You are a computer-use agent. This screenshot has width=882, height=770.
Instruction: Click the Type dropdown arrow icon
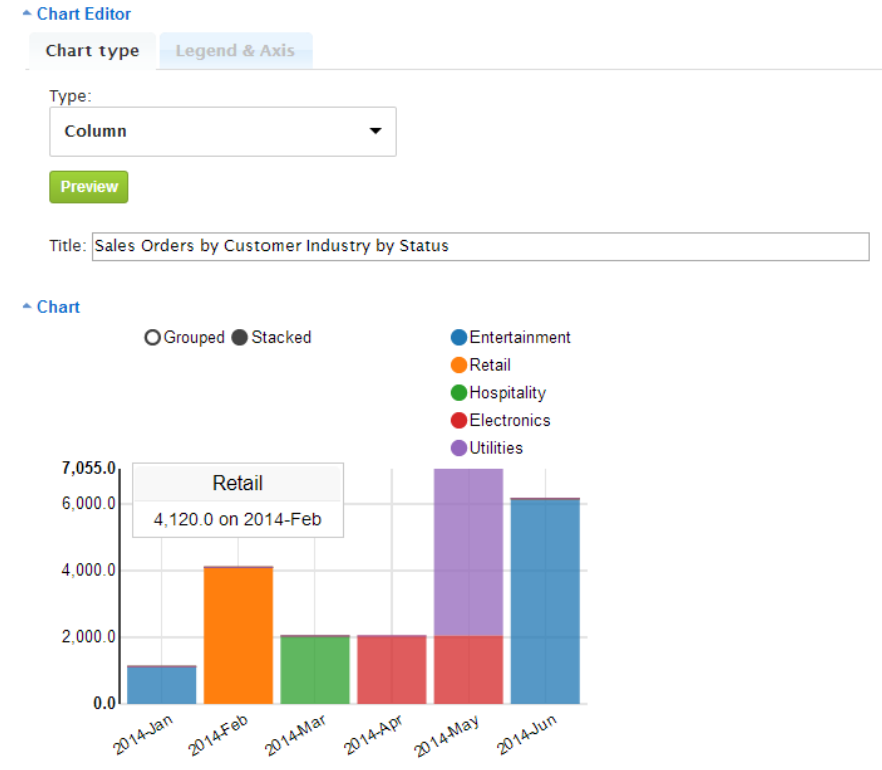pos(375,131)
